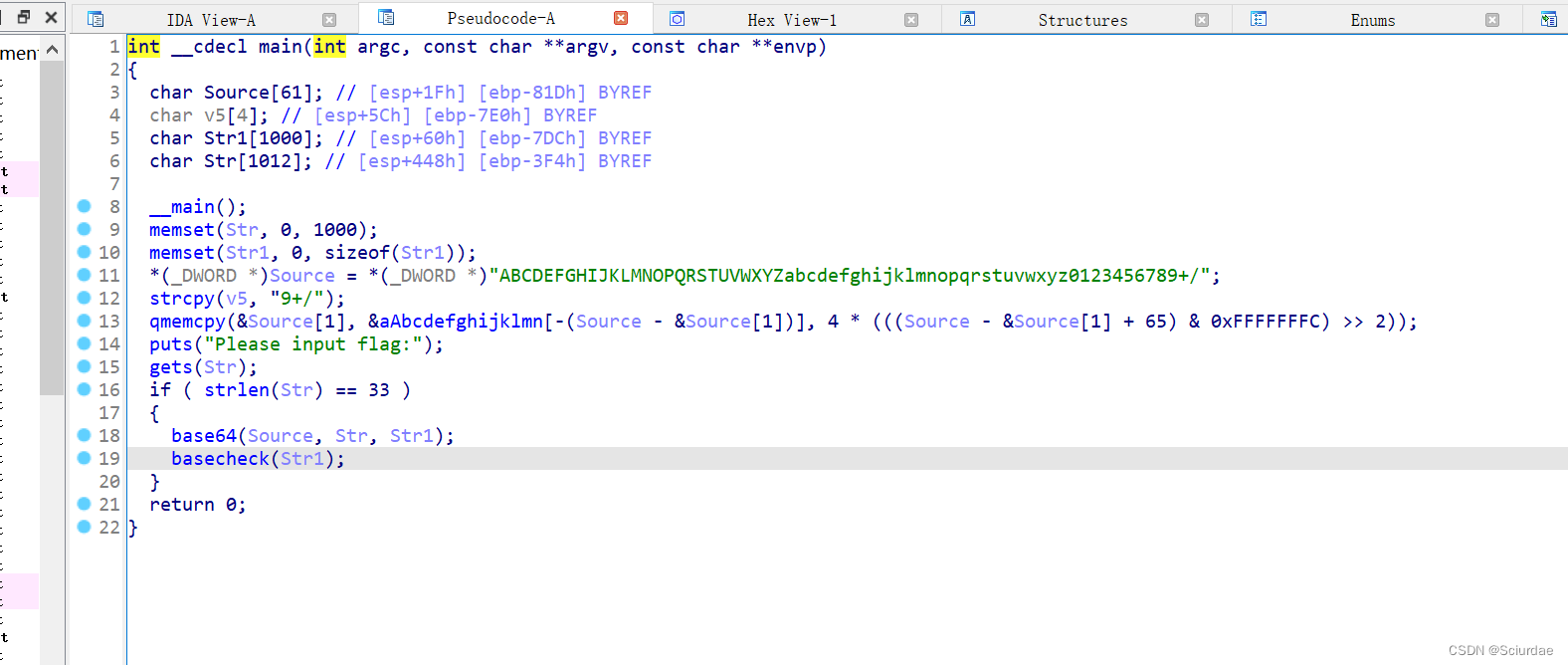Toggle breakpoint dot on line 8
This screenshot has width=1568, height=665.
(85, 206)
